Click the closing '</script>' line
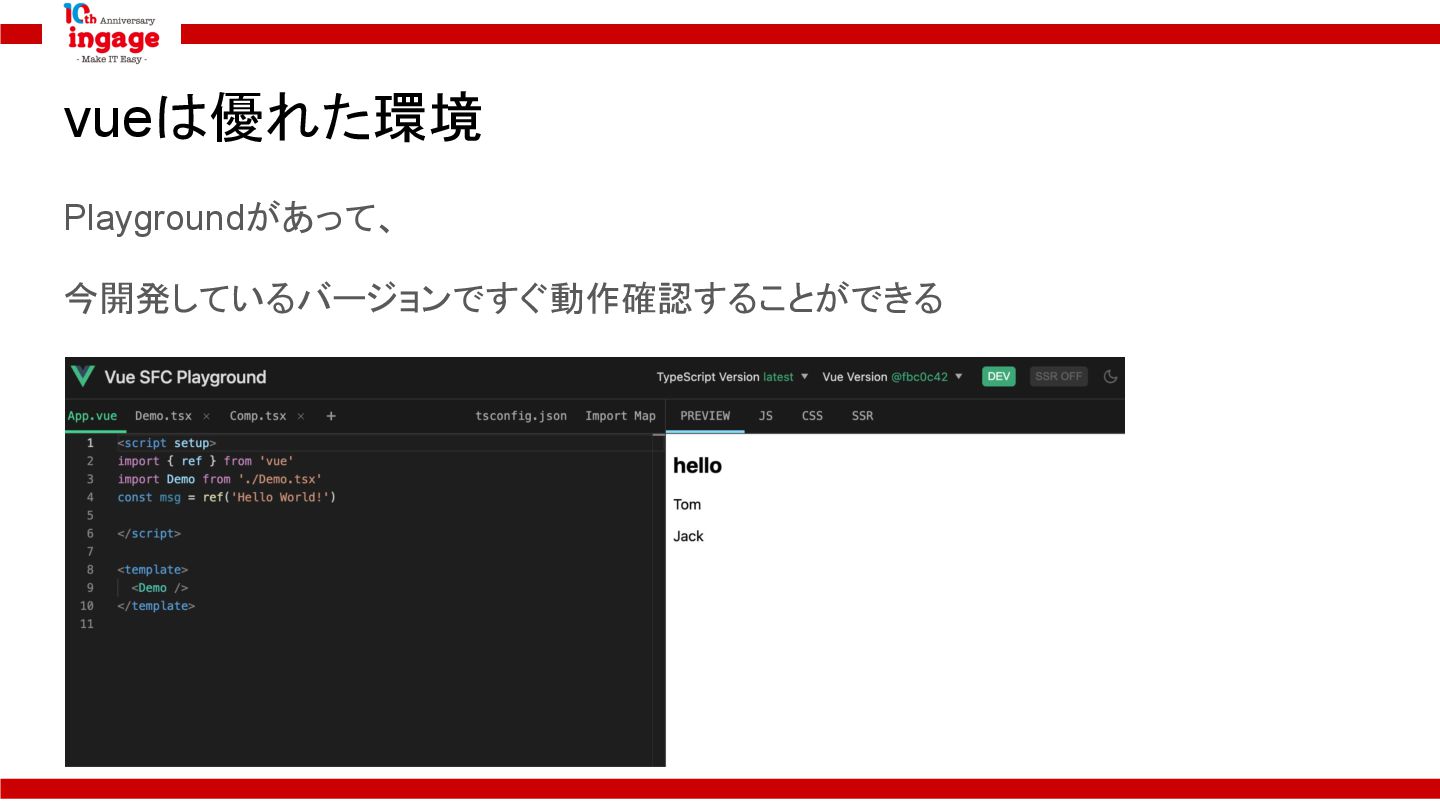1440x810 pixels. (149, 534)
